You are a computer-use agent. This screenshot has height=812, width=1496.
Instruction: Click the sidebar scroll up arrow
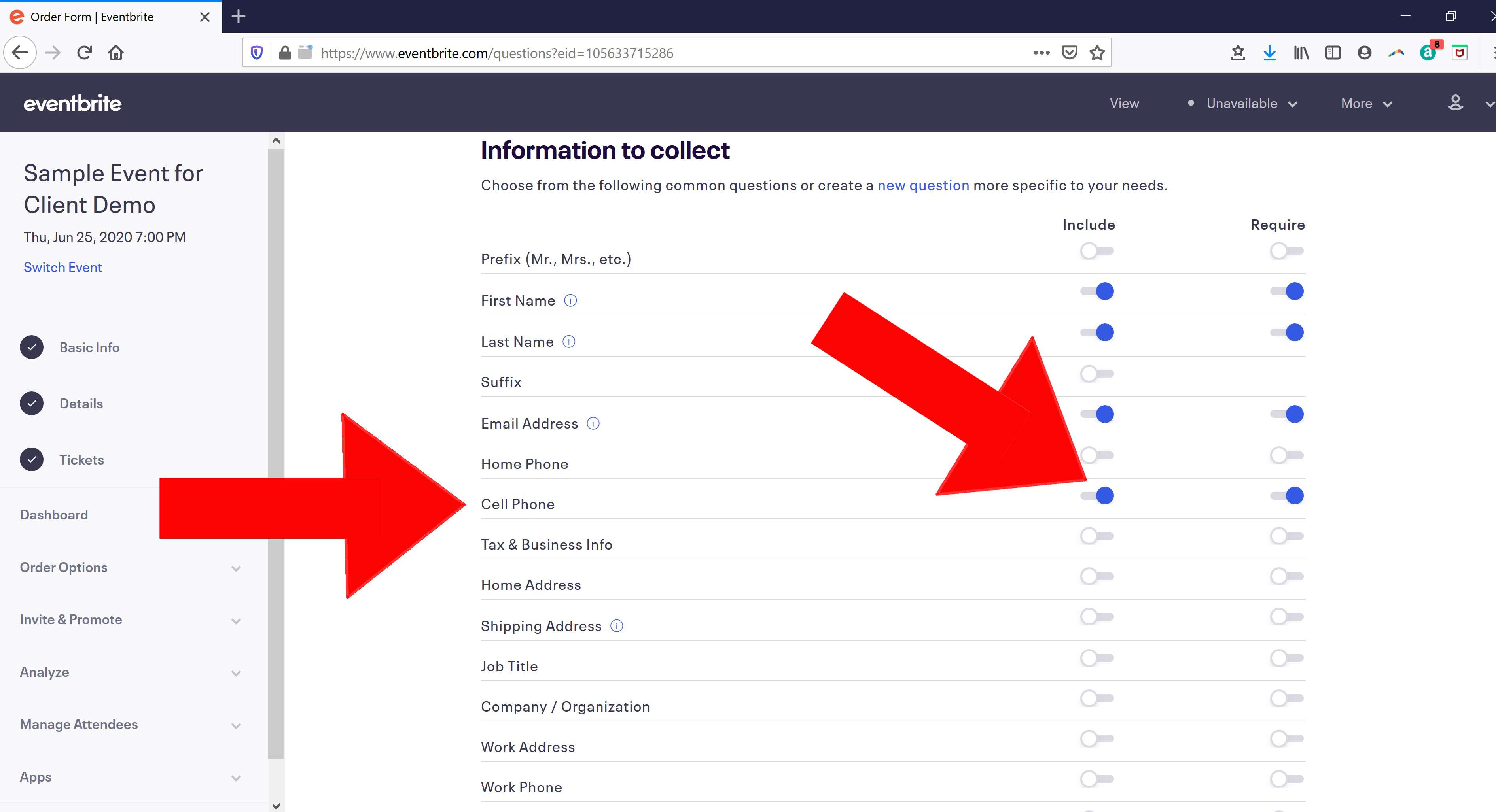pos(276,140)
